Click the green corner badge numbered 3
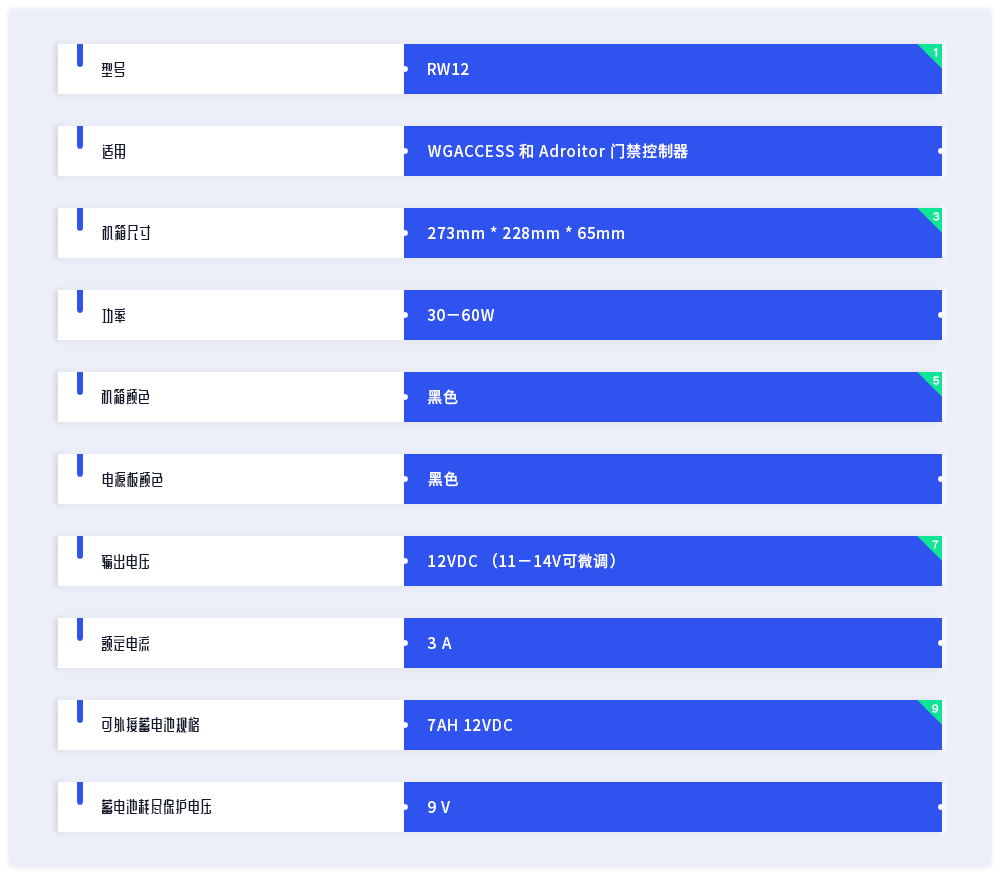Viewport: 1000px width, 876px height. [933, 217]
